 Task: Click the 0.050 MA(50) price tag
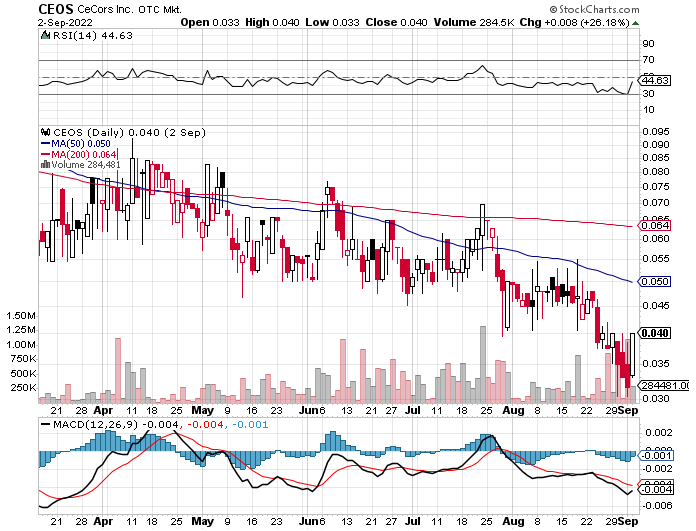(x=654, y=281)
